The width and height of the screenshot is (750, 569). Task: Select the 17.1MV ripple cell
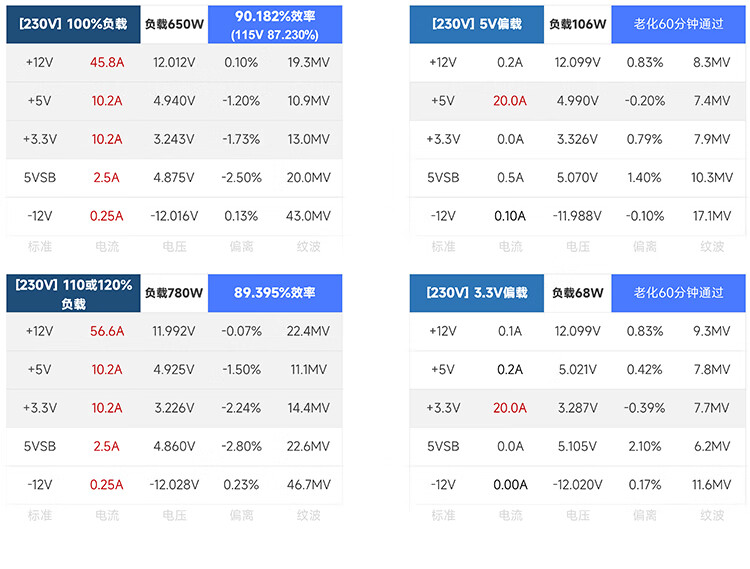(x=712, y=216)
